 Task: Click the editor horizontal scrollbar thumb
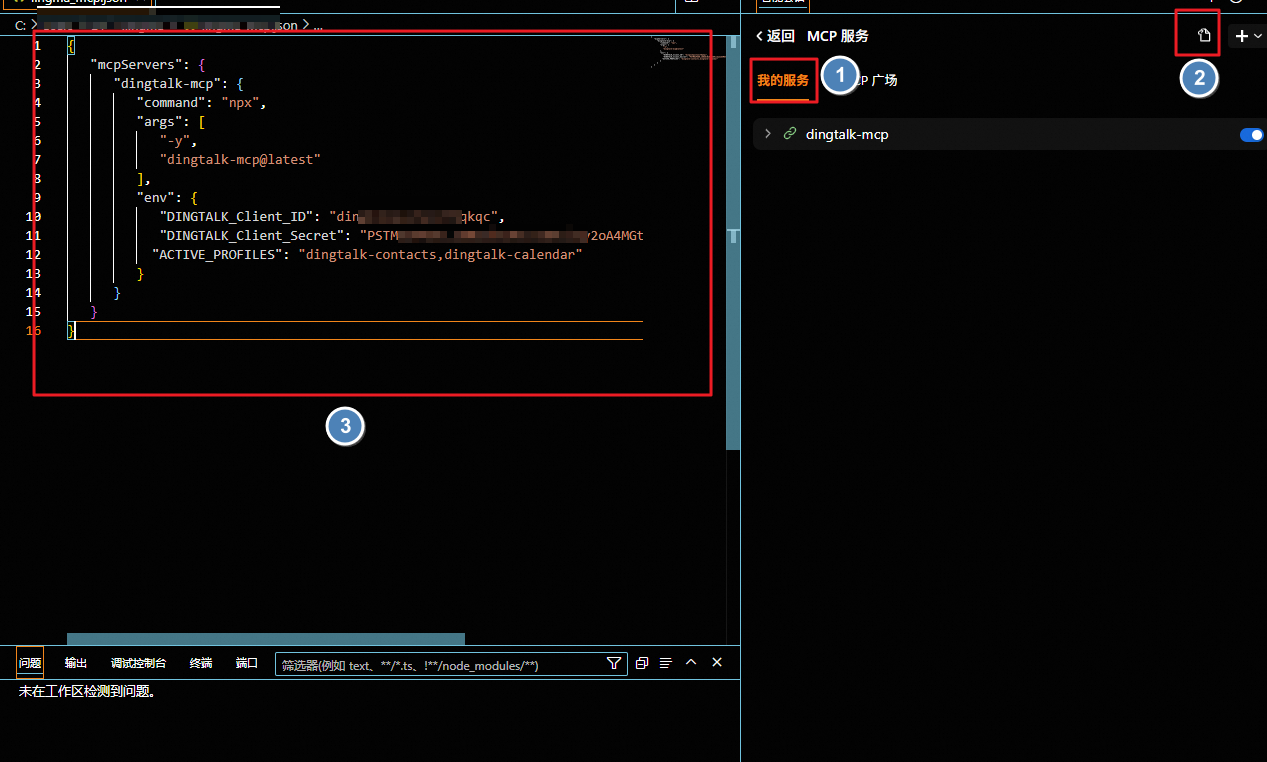point(266,639)
